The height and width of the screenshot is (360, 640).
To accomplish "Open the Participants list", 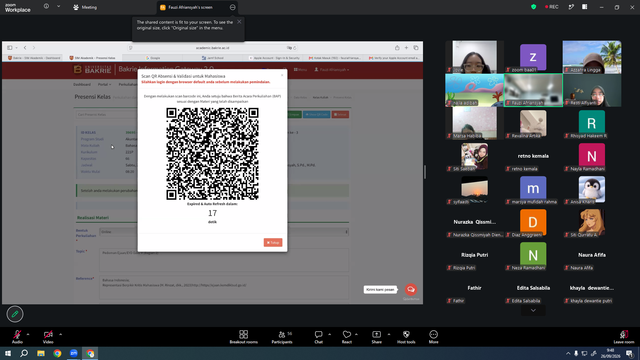I will click(282, 337).
